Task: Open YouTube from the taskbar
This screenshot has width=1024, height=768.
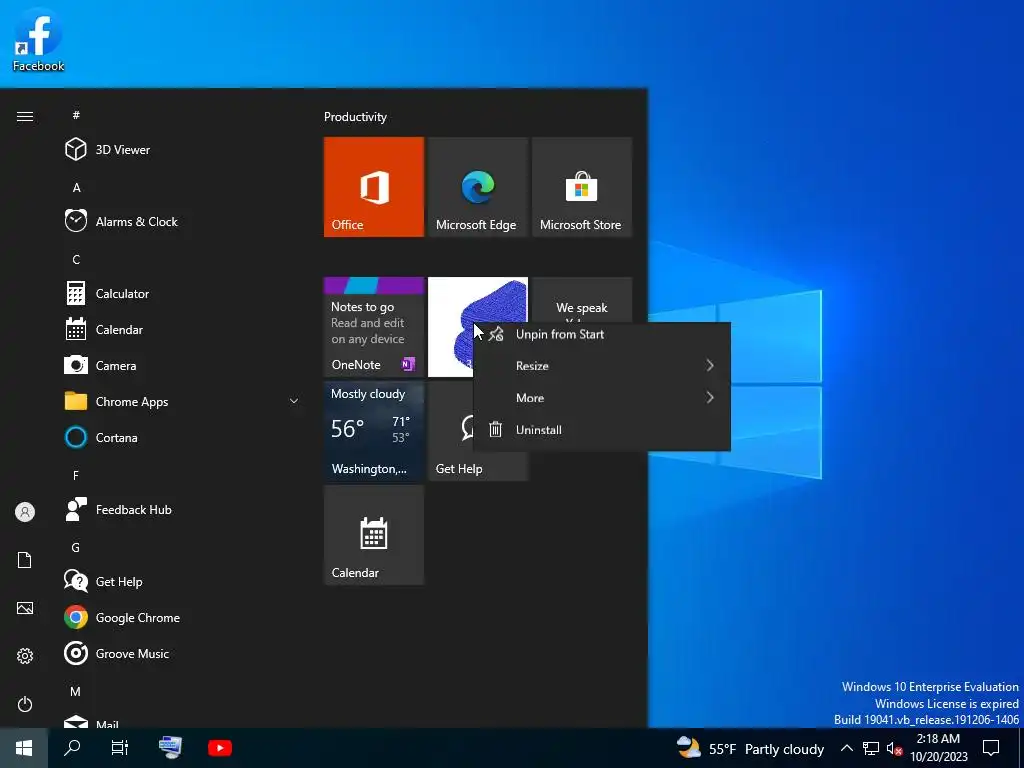Action: tap(219, 748)
